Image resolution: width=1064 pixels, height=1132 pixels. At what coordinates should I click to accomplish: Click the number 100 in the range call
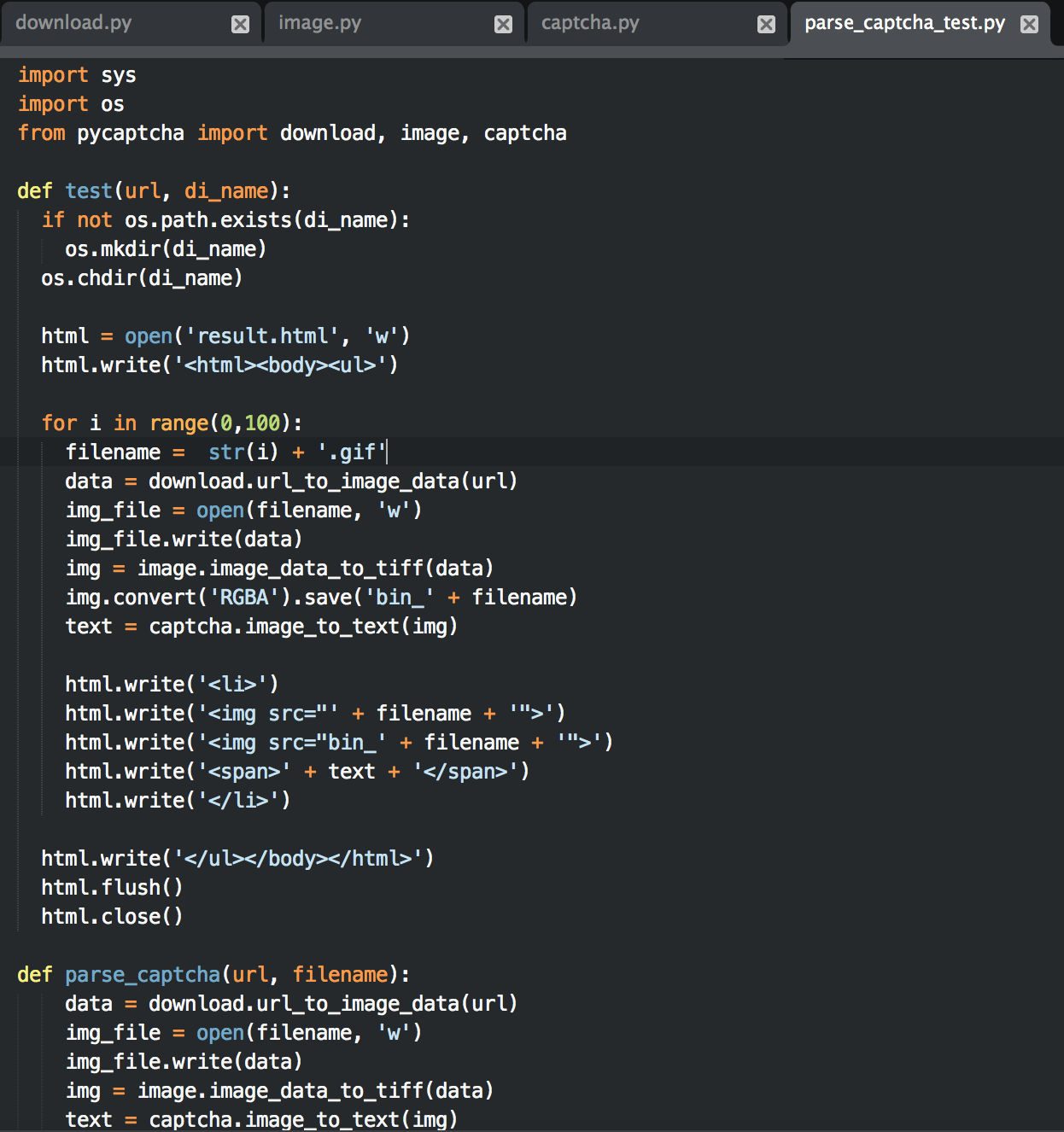tap(262, 423)
